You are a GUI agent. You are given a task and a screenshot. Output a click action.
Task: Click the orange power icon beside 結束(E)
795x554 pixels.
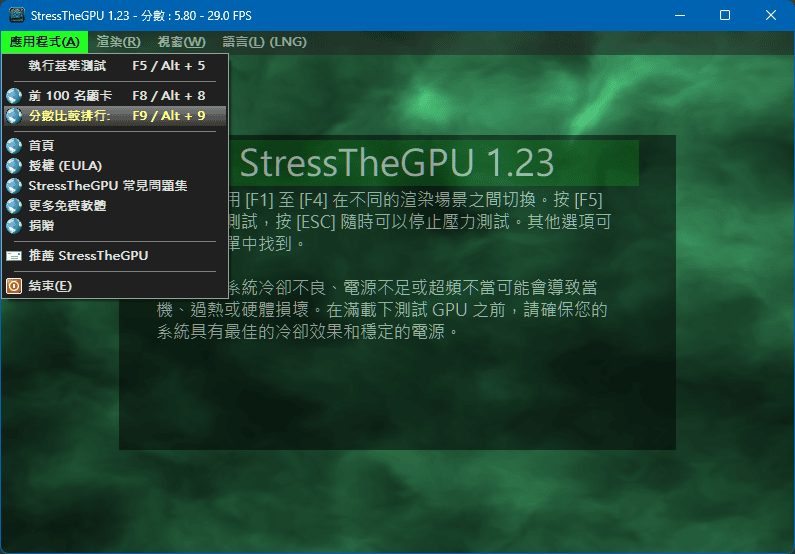pos(13,287)
